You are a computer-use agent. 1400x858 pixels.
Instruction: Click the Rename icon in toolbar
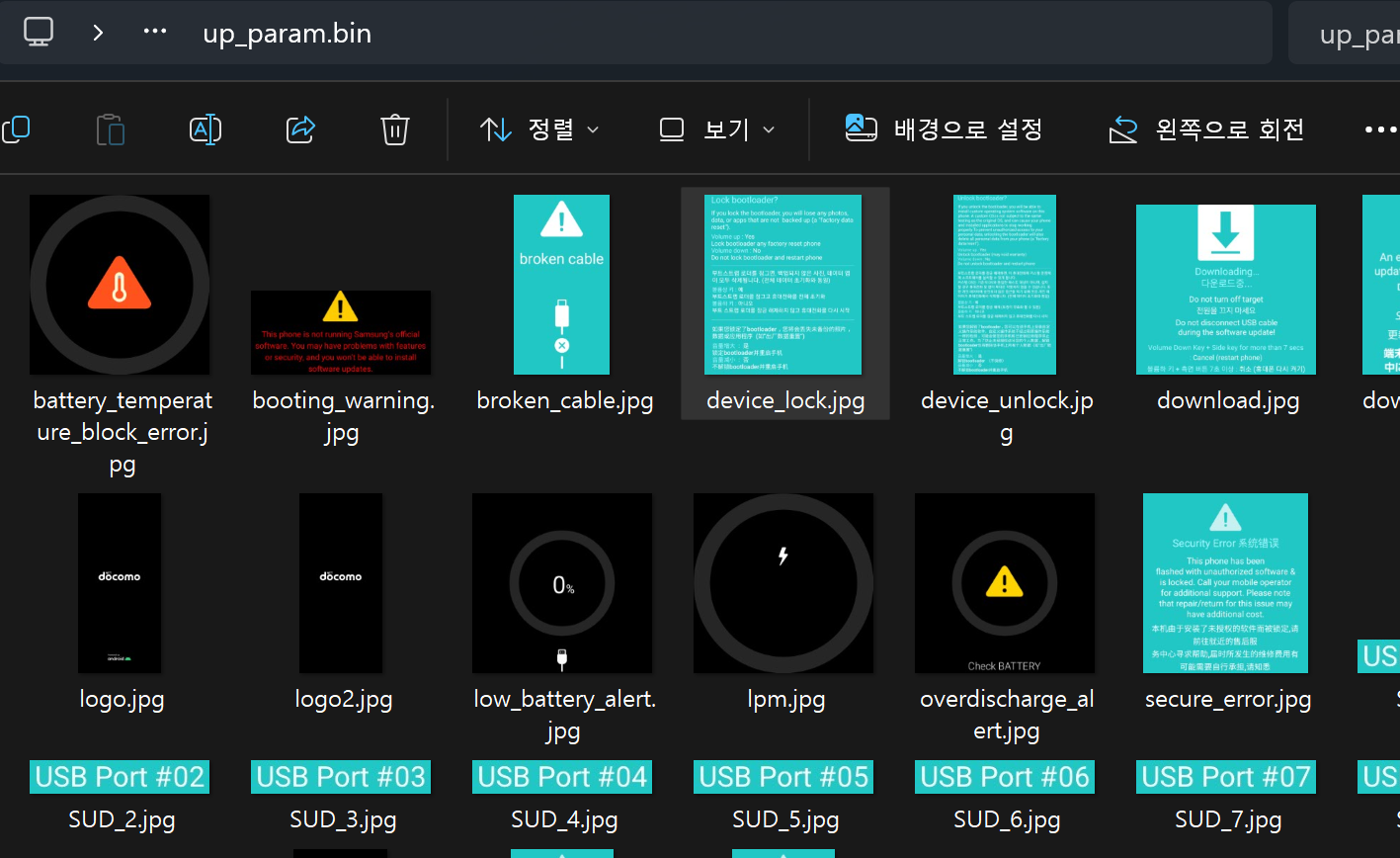coord(206,129)
